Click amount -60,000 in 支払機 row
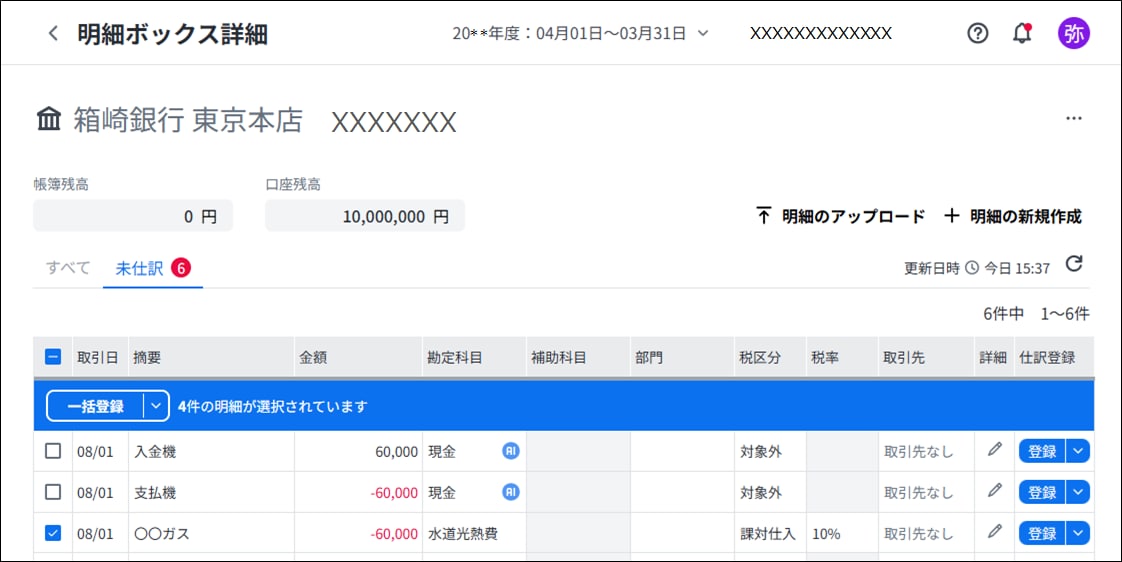 tap(394, 493)
